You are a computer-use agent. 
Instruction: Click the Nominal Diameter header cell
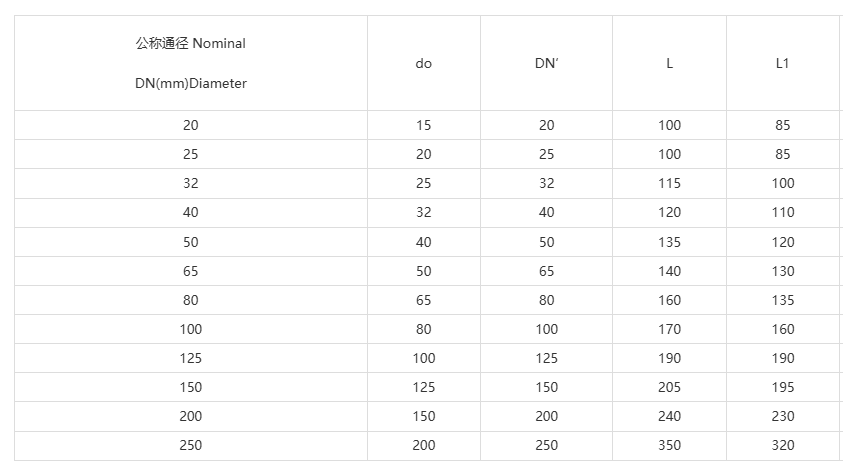191,63
